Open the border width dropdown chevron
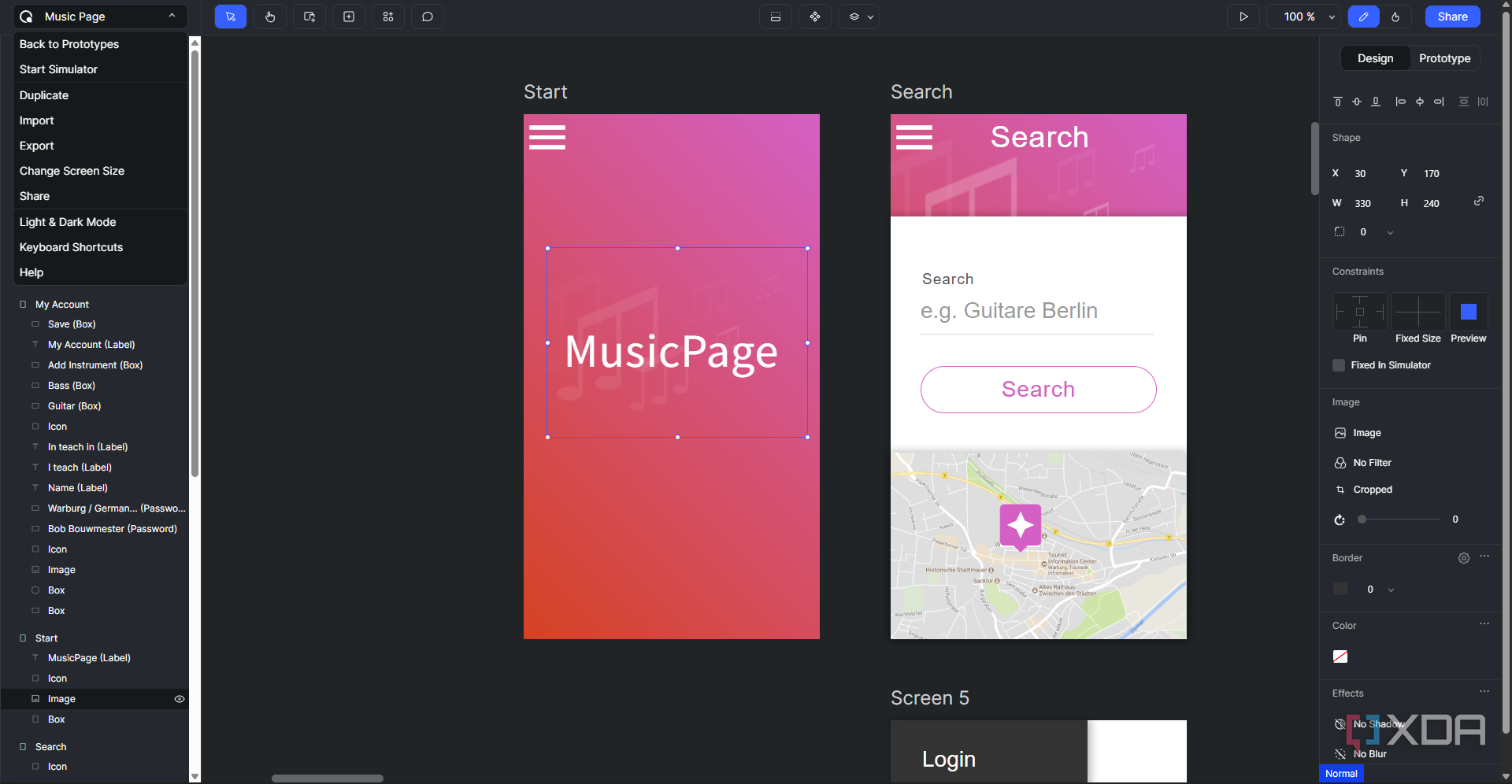1512x784 pixels. 1392,590
